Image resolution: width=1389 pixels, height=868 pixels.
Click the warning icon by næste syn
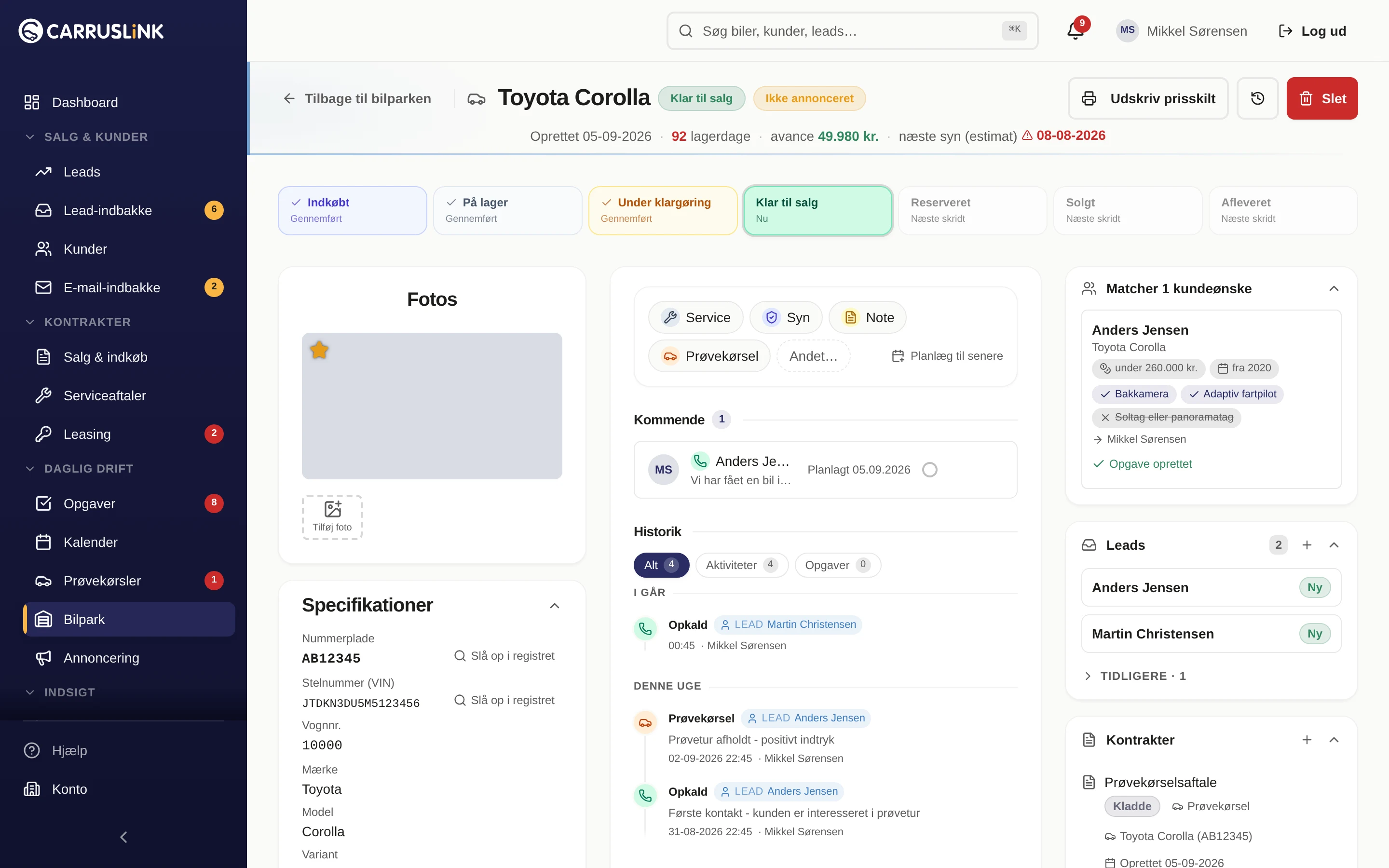pos(1027,136)
